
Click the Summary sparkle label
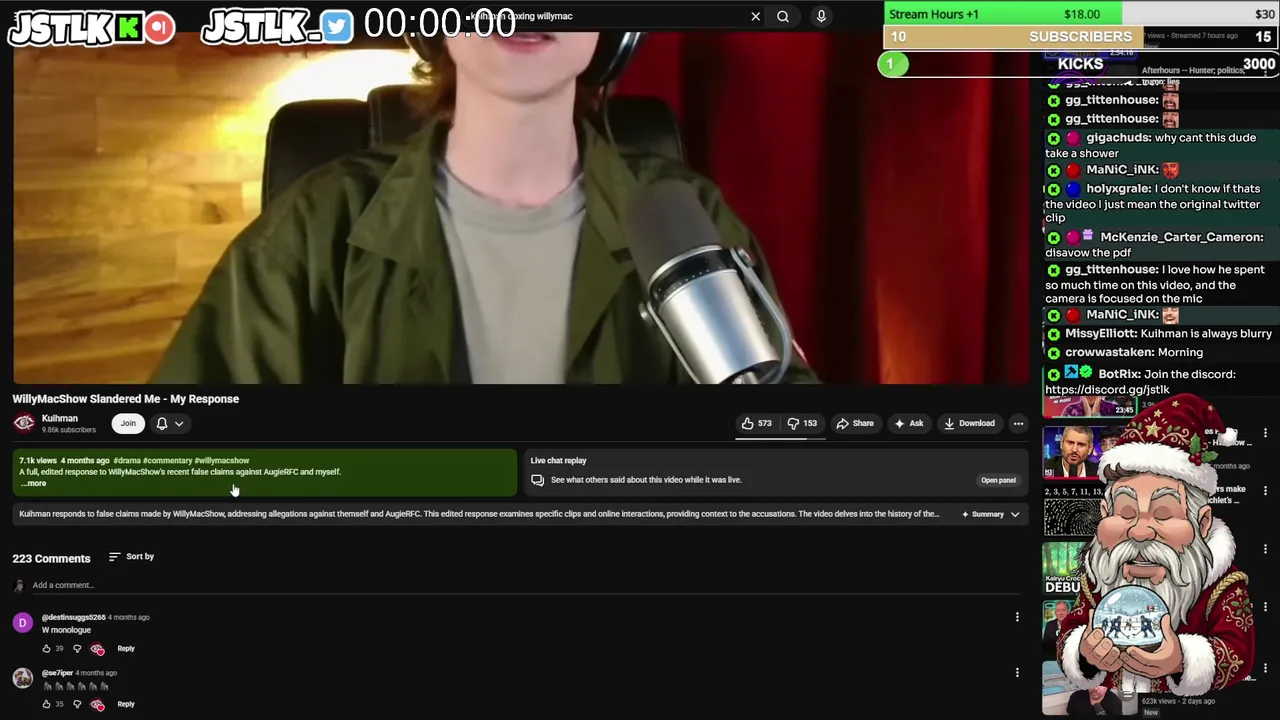[983, 514]
